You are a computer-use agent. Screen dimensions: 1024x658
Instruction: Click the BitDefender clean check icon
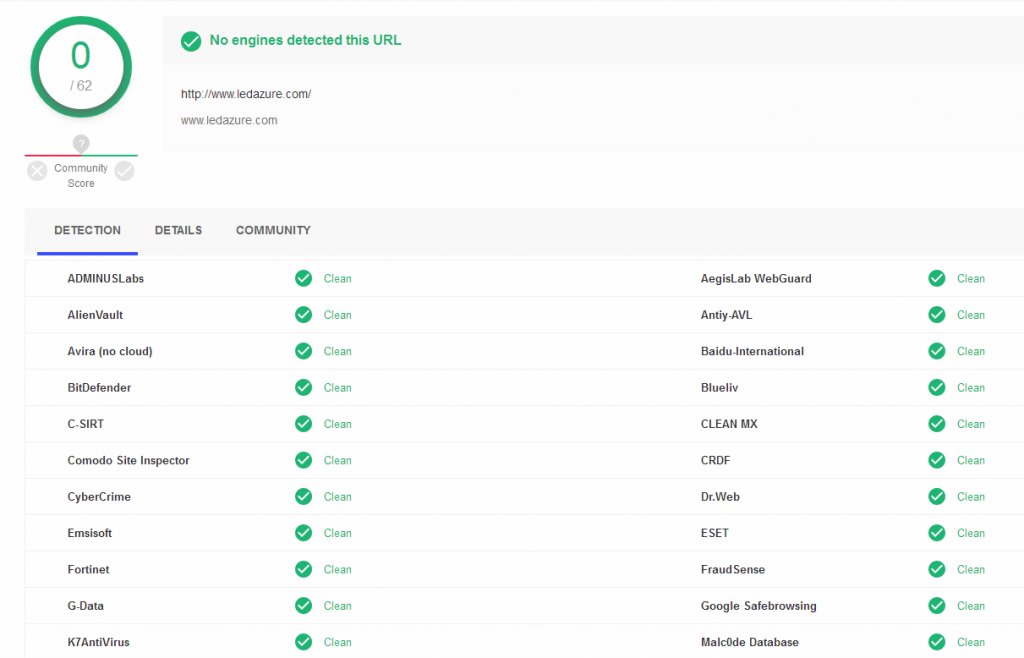tap(304, 388)
